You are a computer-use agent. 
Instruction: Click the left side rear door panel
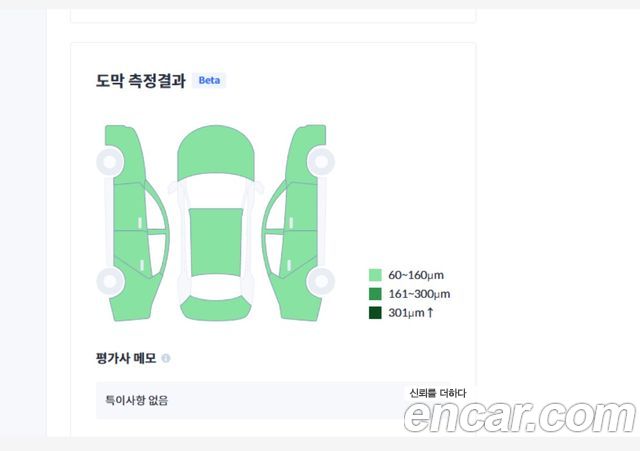click(131, 251)
